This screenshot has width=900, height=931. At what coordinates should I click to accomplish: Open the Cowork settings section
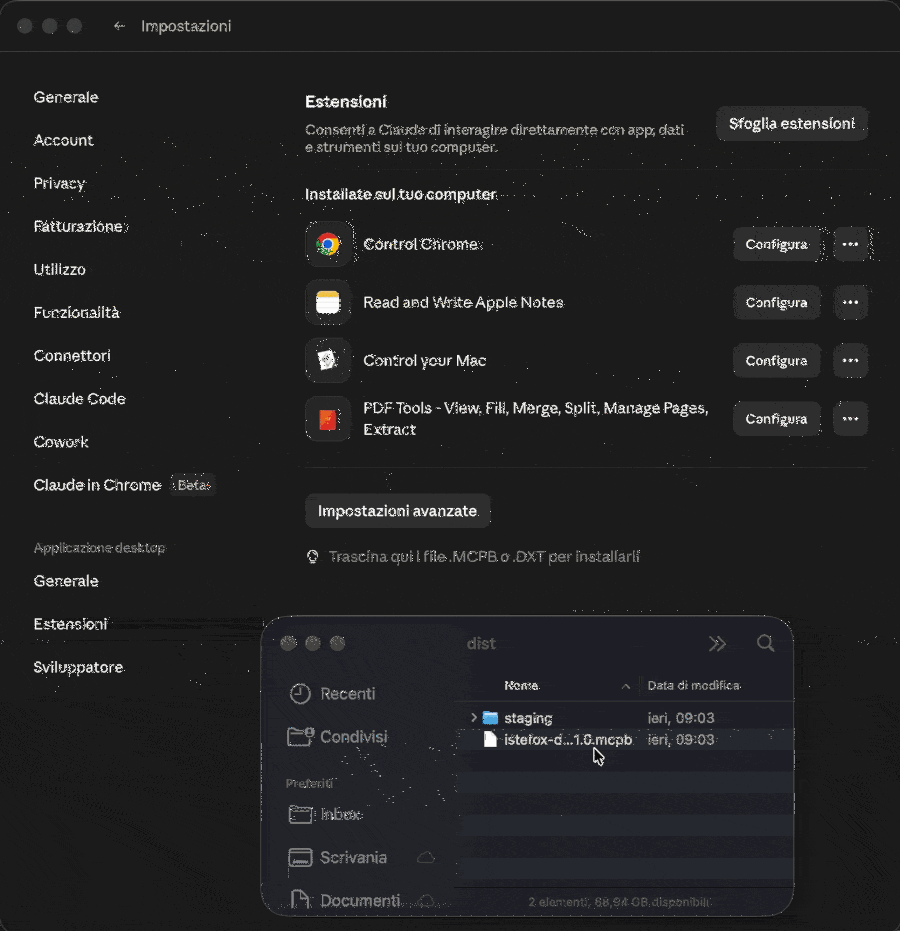61,442
